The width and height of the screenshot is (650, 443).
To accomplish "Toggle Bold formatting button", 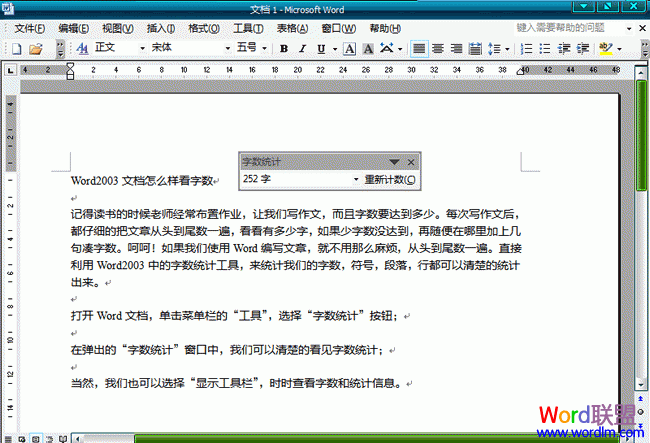I will [284, 48].
